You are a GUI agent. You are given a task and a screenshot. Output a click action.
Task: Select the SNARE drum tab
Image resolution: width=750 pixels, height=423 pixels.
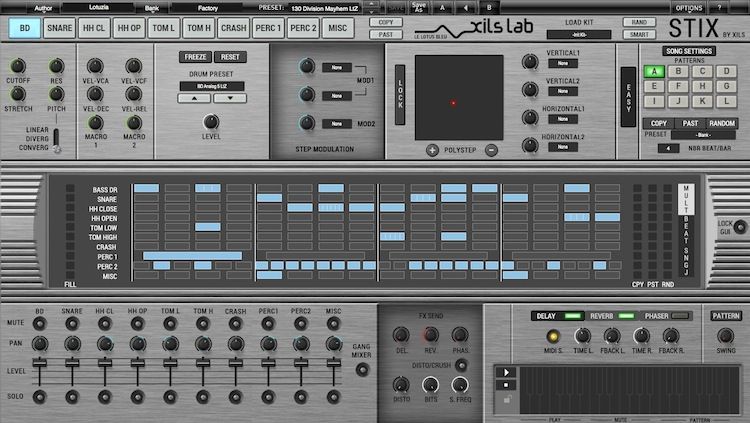[x=60, y=28]
